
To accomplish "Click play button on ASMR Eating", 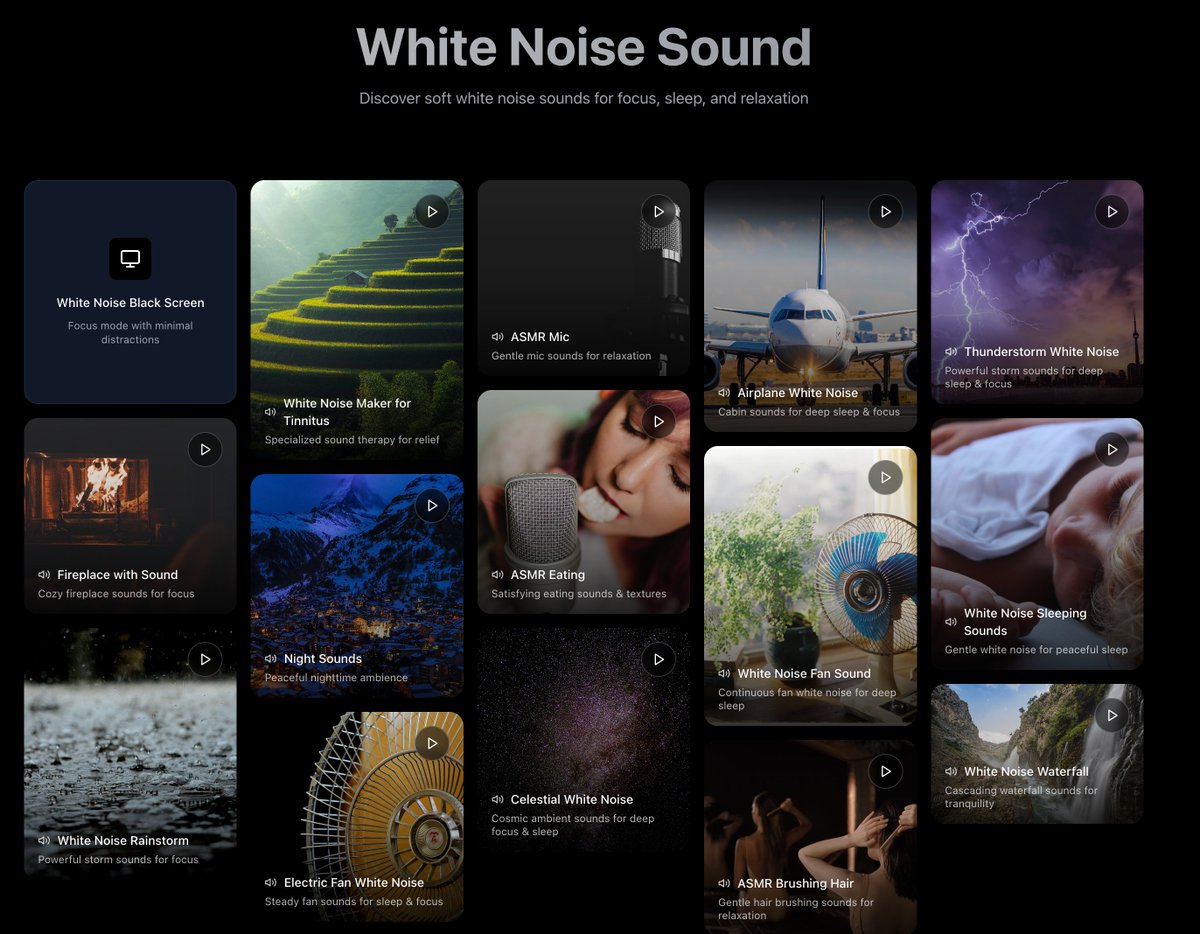I will (x=658, y=422).
